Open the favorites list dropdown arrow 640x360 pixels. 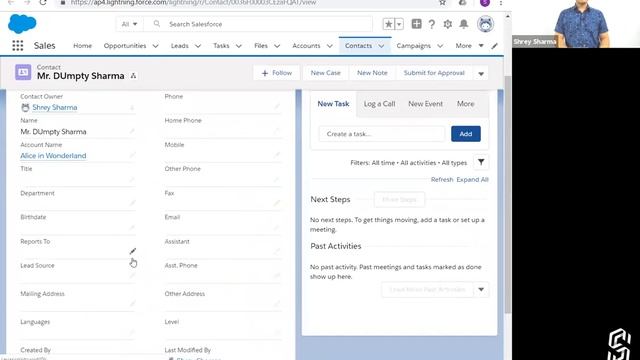coord(399,24)
